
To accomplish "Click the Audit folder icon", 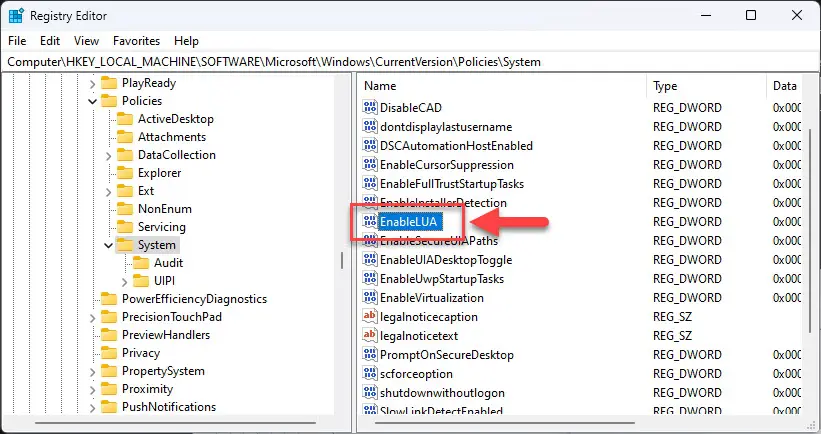I will tap(141, 262).
